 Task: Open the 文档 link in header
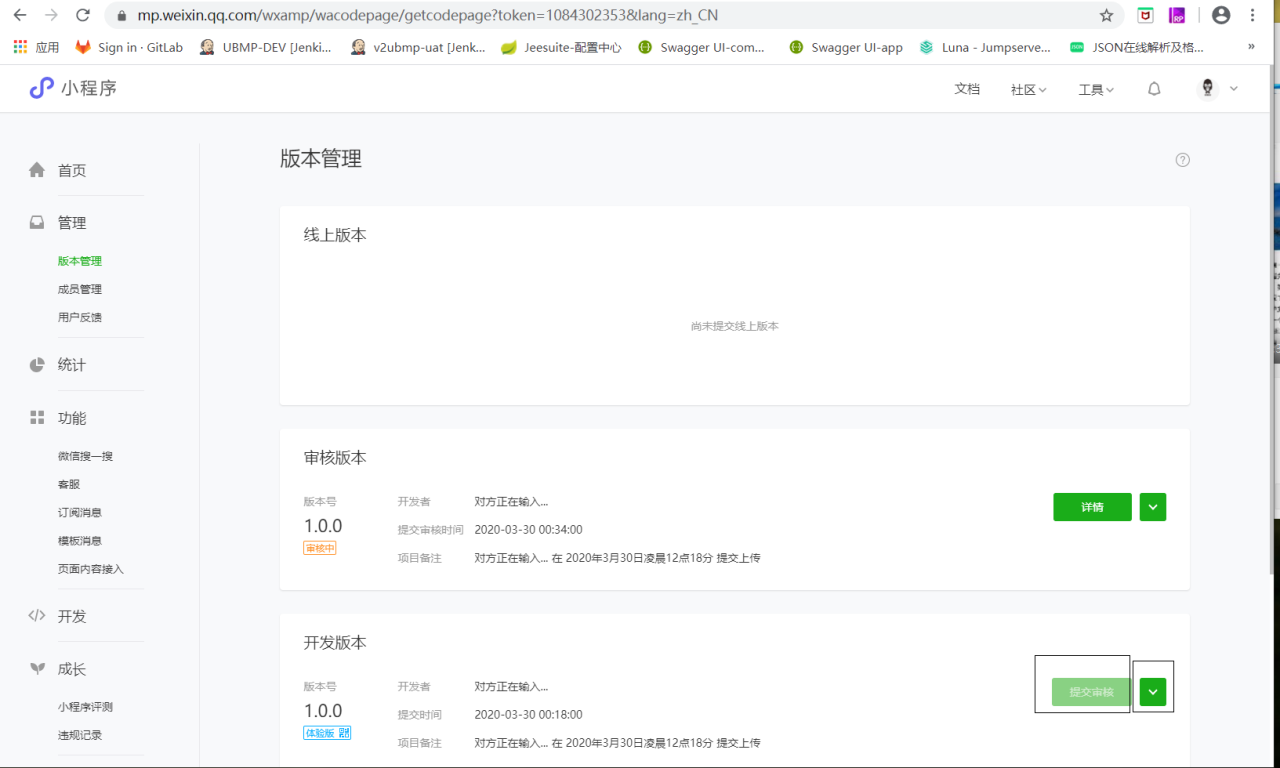[x=967, y=89]
